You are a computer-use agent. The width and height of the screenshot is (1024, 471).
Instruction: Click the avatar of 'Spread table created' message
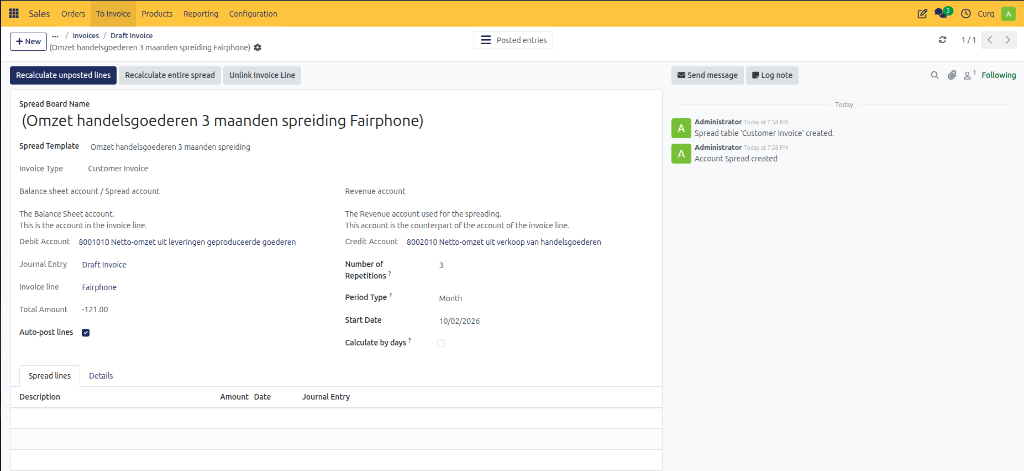tap(681, 127)
